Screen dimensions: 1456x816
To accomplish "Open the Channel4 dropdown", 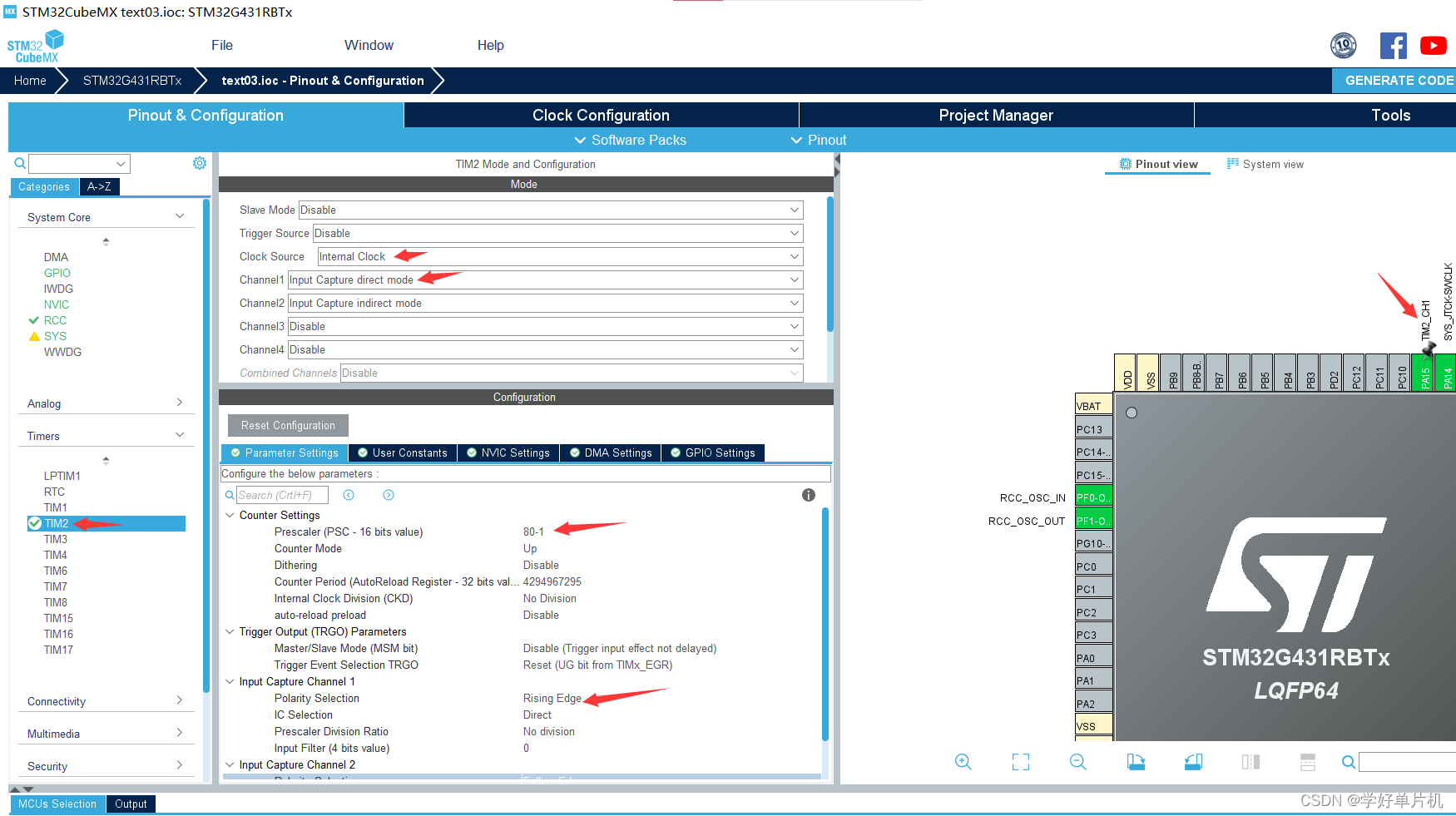I will pos(545,349).
